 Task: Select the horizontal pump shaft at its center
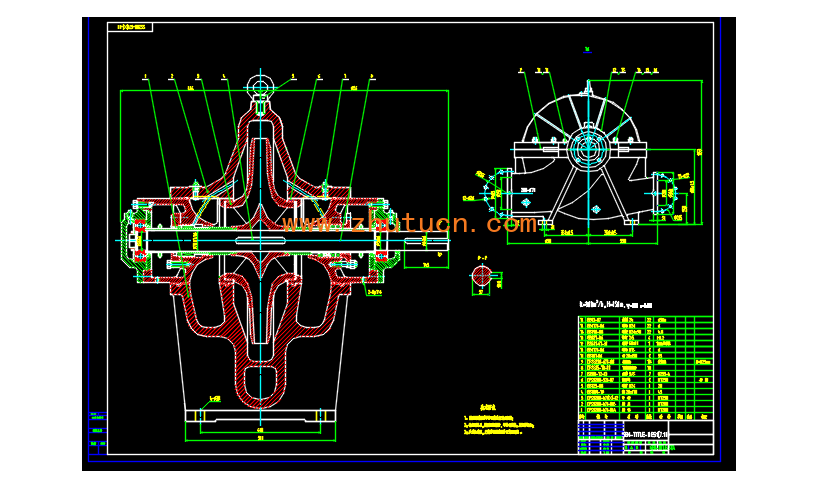click(x=259, y=240)
